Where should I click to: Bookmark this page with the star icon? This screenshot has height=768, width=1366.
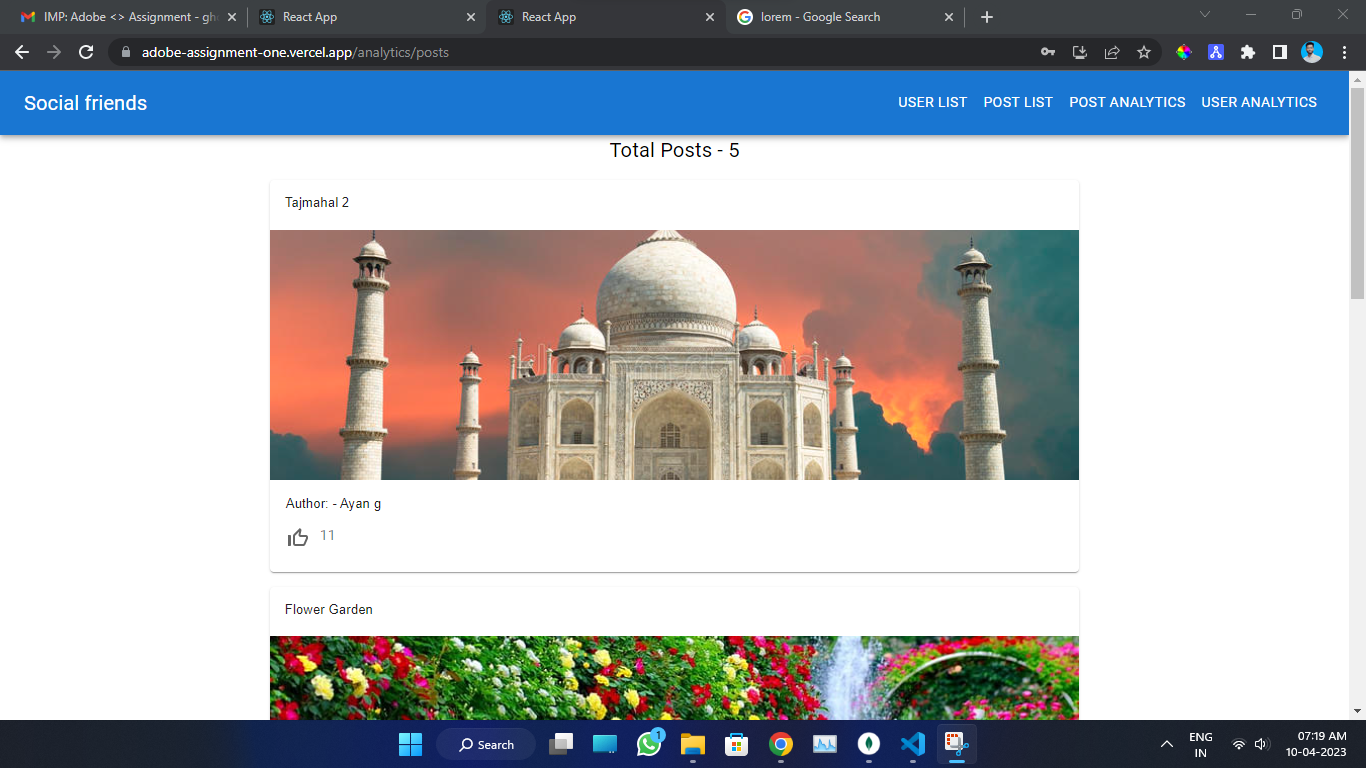click(x=1144, y=52)
